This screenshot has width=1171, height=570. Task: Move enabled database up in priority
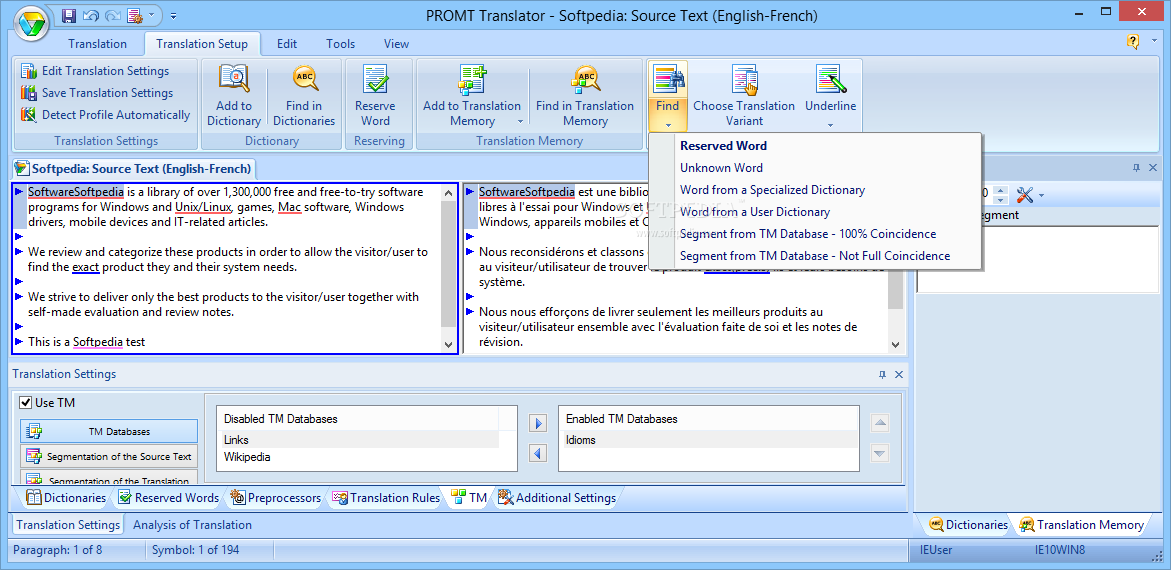tap(880, 424)
